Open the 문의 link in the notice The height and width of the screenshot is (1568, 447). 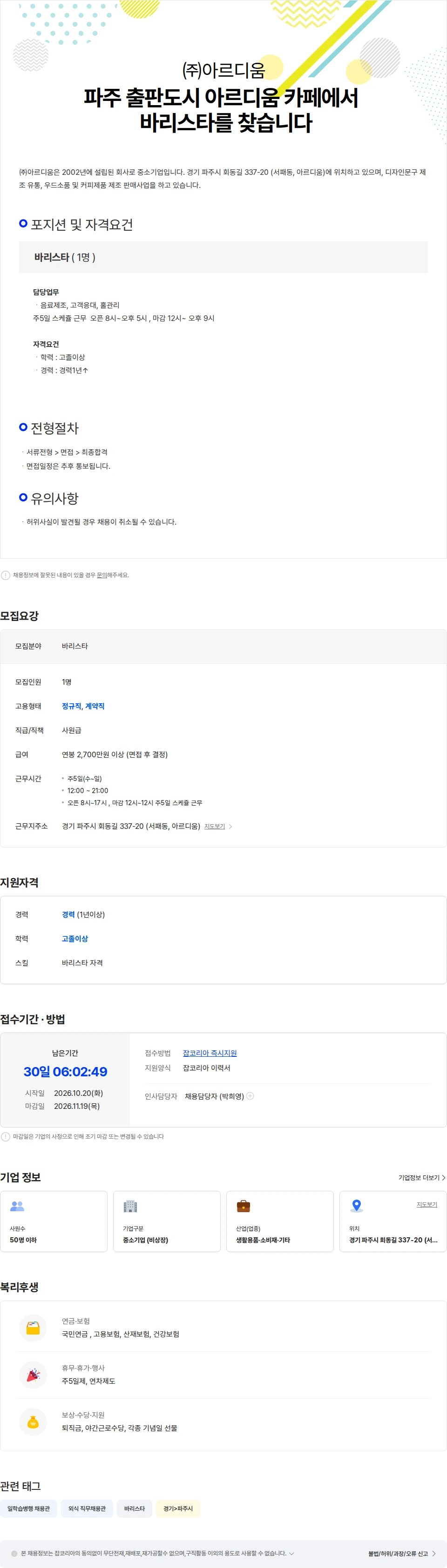click(102, 575)
